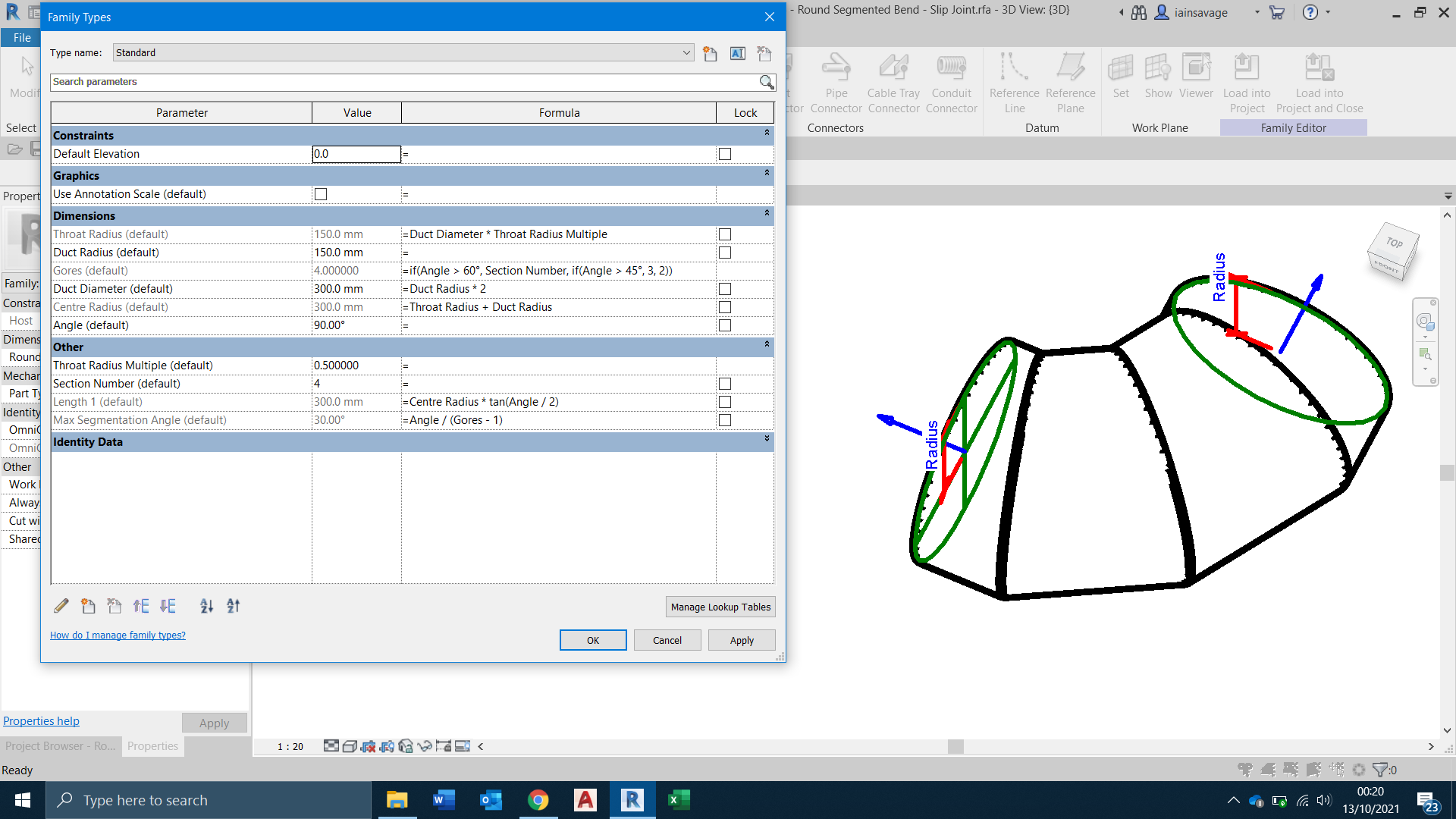
Task: Click the New Type icon beside Type name
Action: coord(710,53)
